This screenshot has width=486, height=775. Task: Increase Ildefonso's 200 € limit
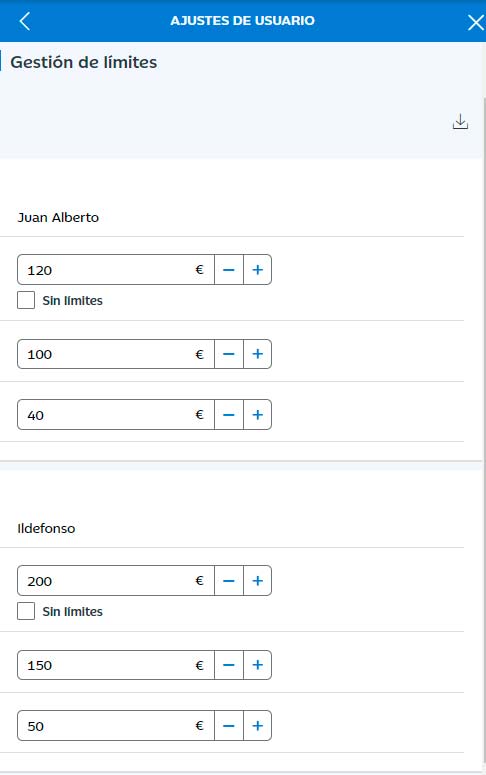click(x=258, y=581)
